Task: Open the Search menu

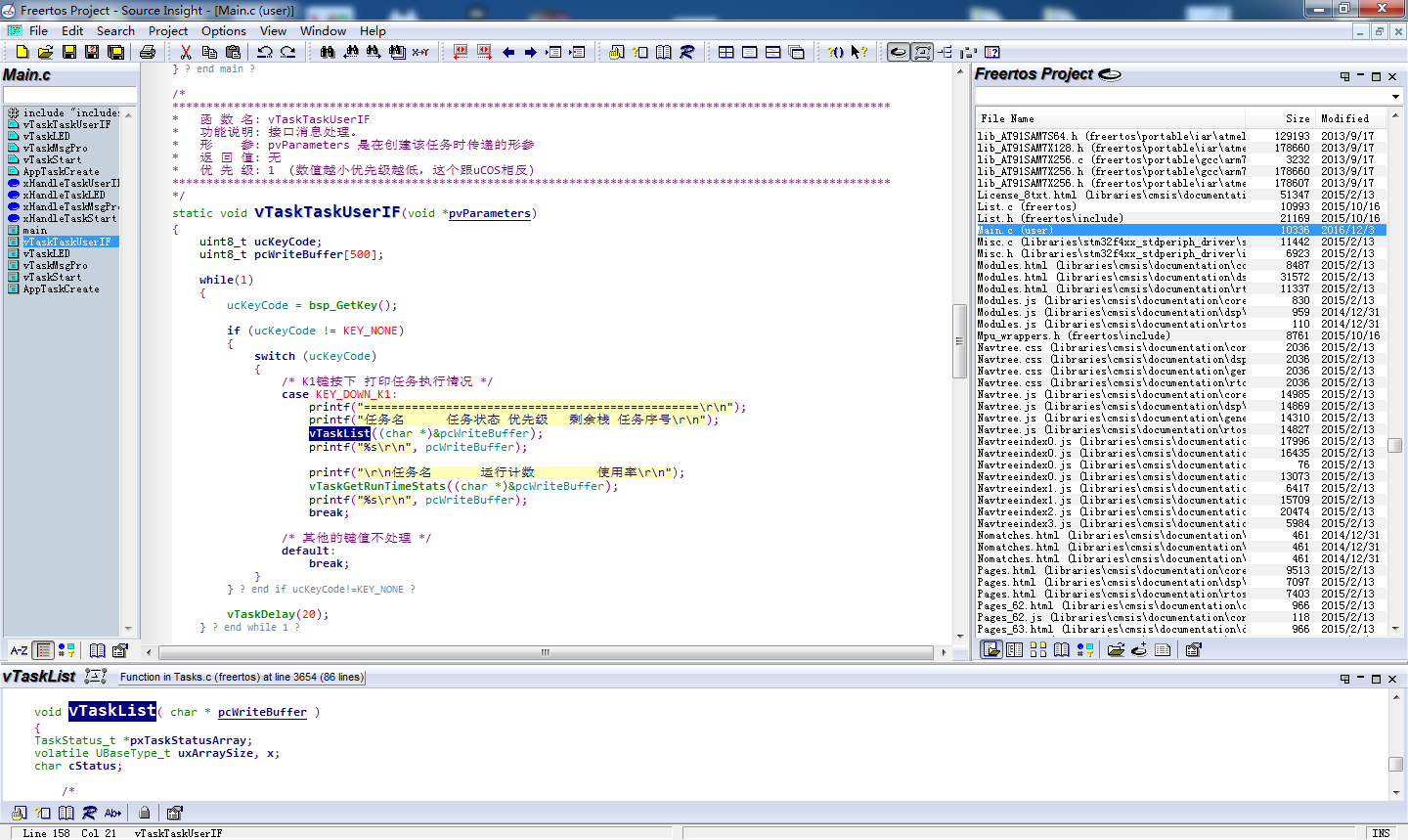Action: pyautogui.click(x=115, y=30)
